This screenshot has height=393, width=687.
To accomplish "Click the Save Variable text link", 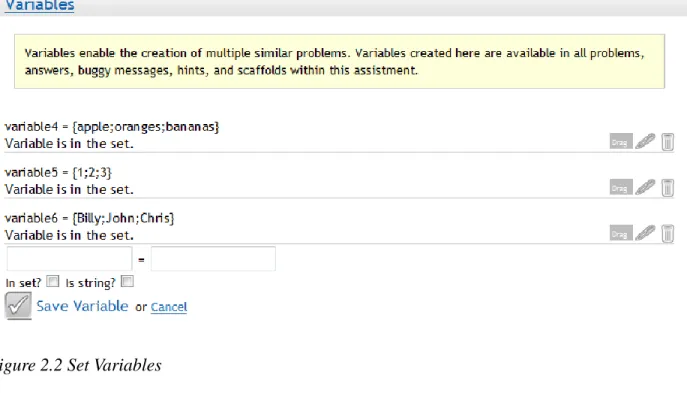I will coord(82,306).
